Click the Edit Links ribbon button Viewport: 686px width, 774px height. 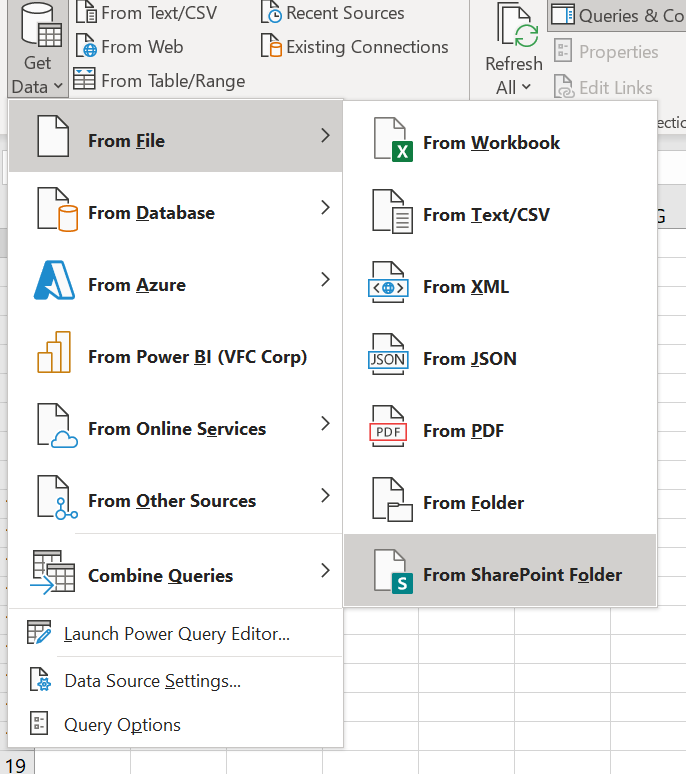click(603, 87)
